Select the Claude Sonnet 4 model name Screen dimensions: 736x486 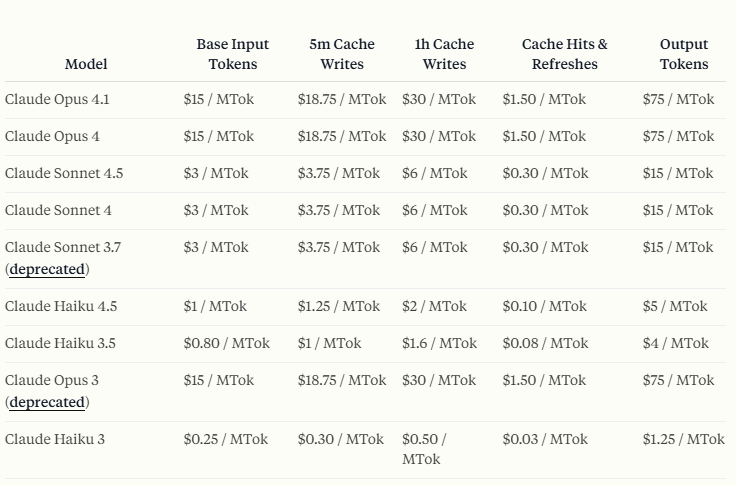[58, 210]
